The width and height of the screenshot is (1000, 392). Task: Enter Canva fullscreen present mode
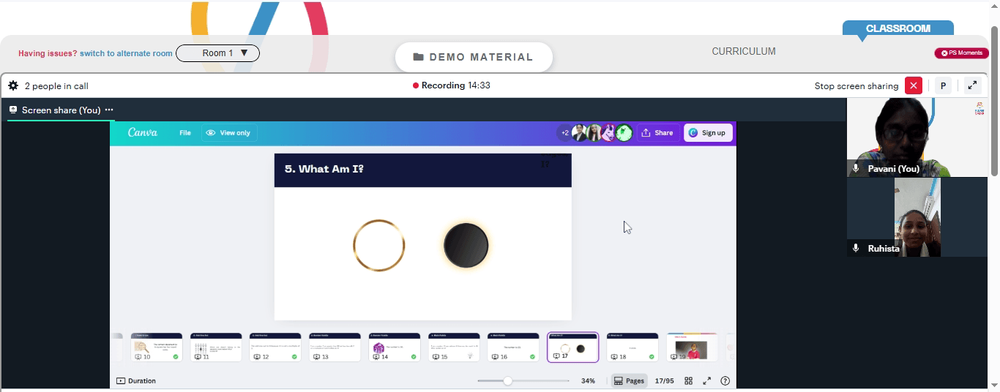pos(707,381)
